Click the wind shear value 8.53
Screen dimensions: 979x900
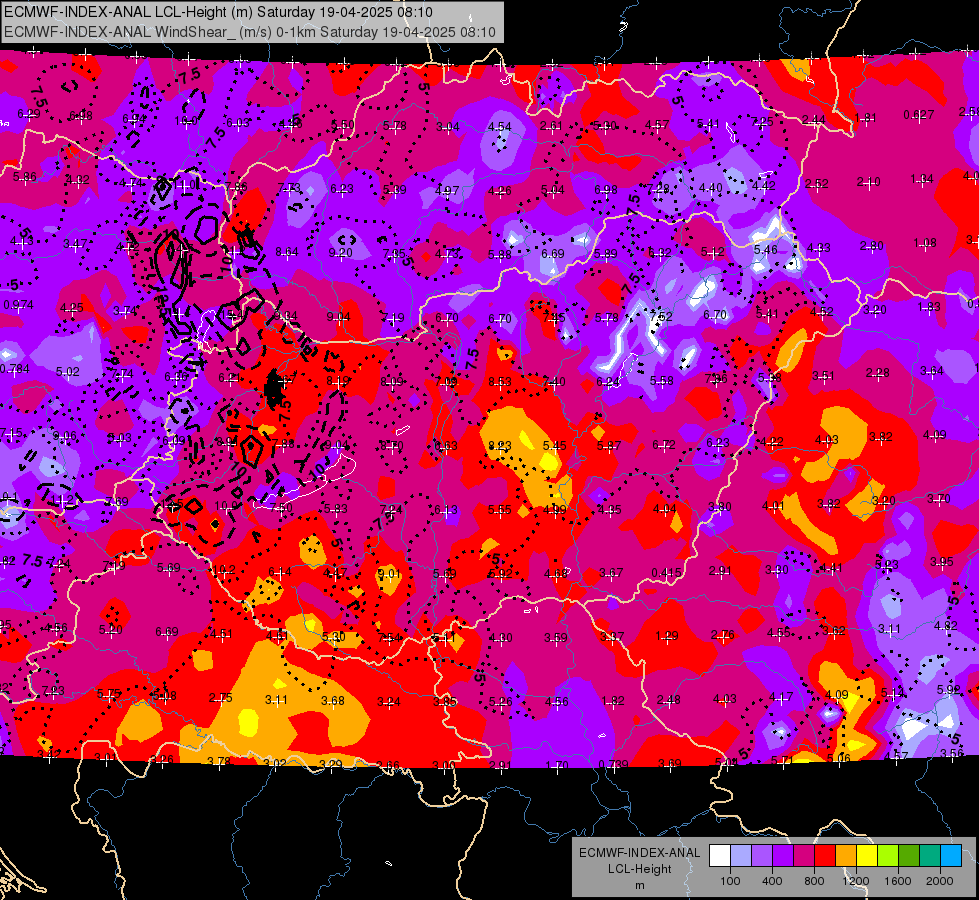point(500,382)
